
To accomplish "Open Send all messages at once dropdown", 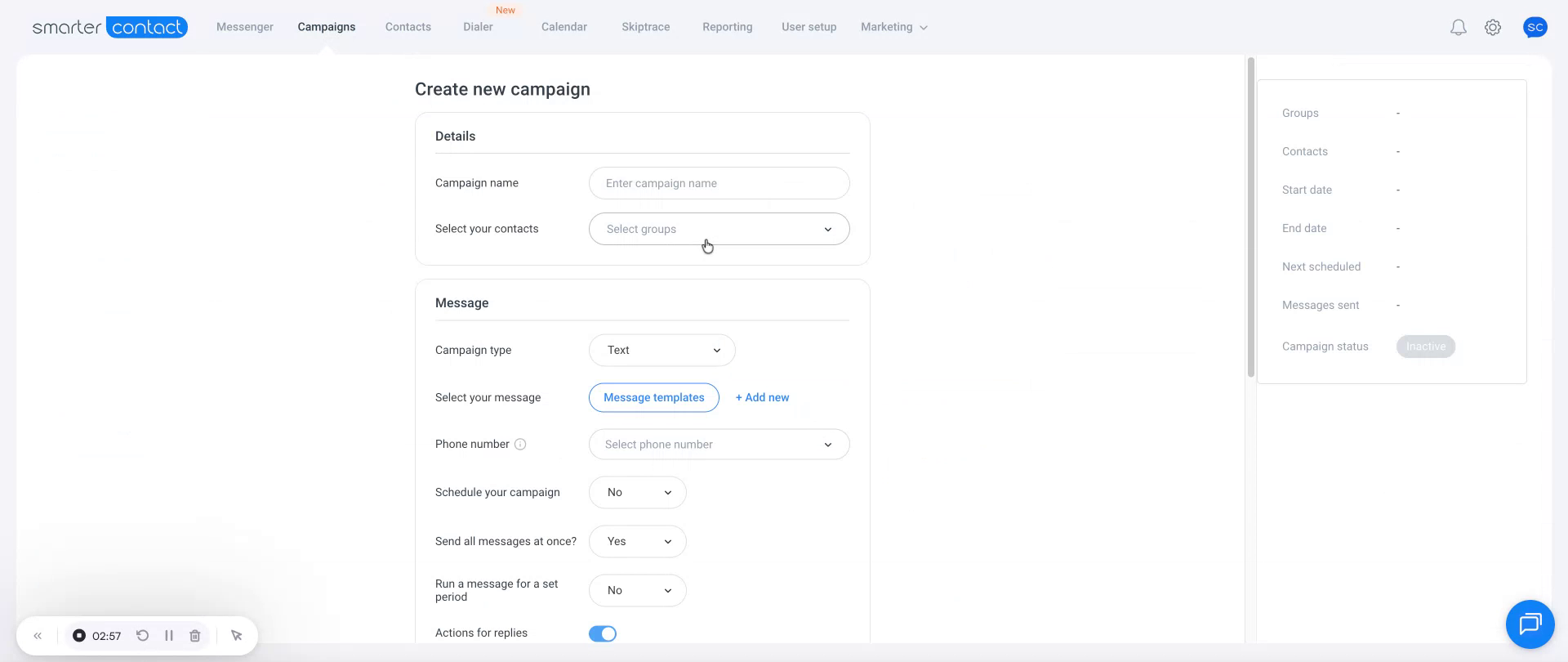I will (637, 542).
